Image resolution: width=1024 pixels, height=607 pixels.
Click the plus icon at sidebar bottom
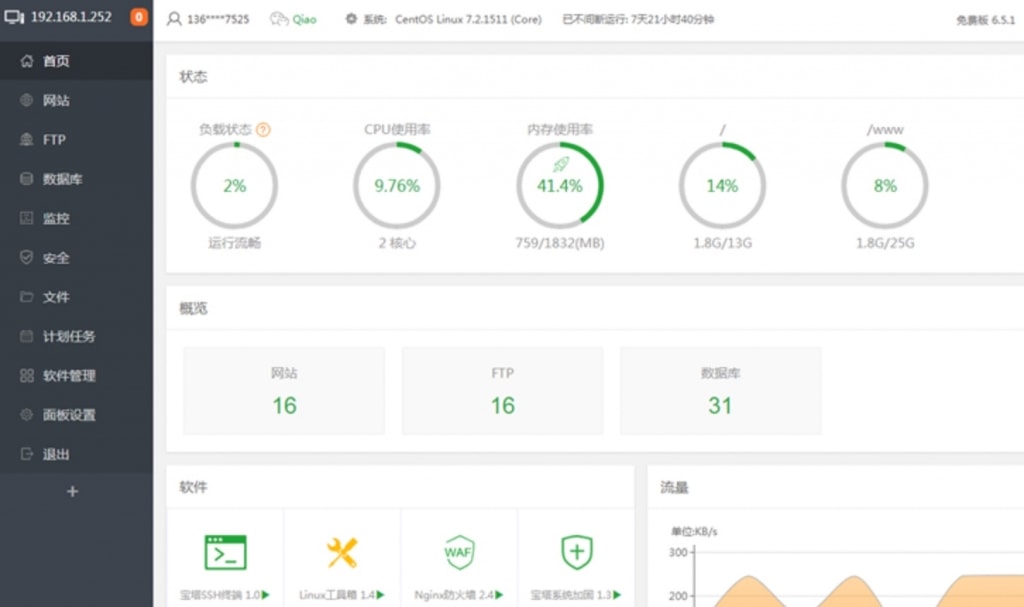[72, 491]
